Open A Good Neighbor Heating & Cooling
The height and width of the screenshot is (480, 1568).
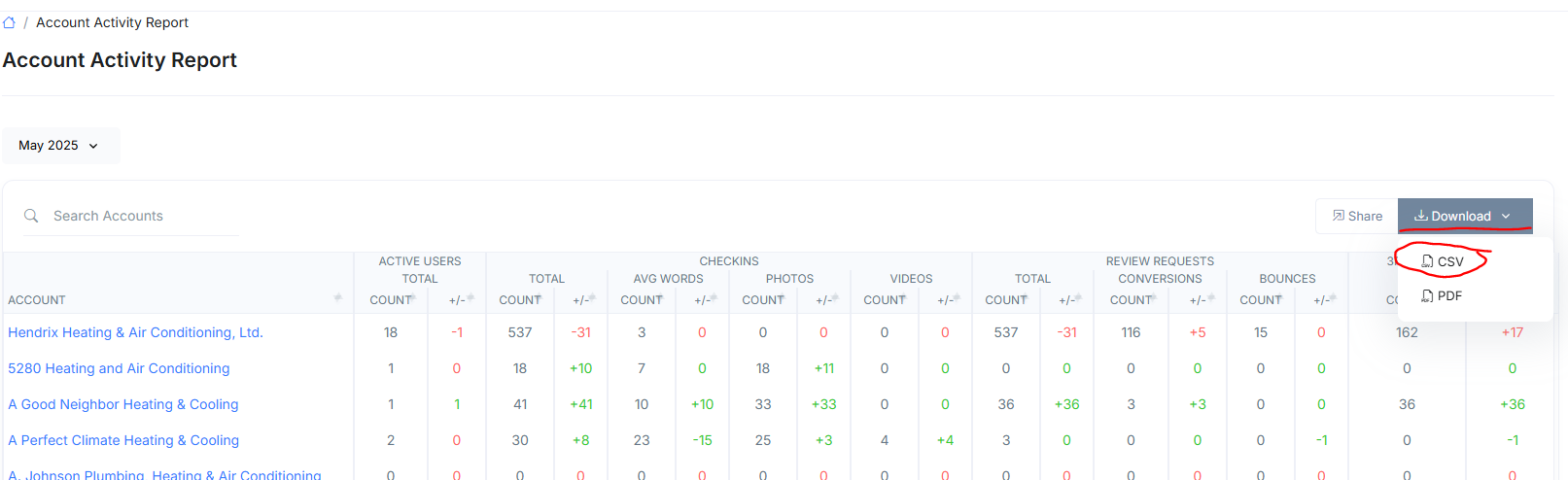(122, 404)
